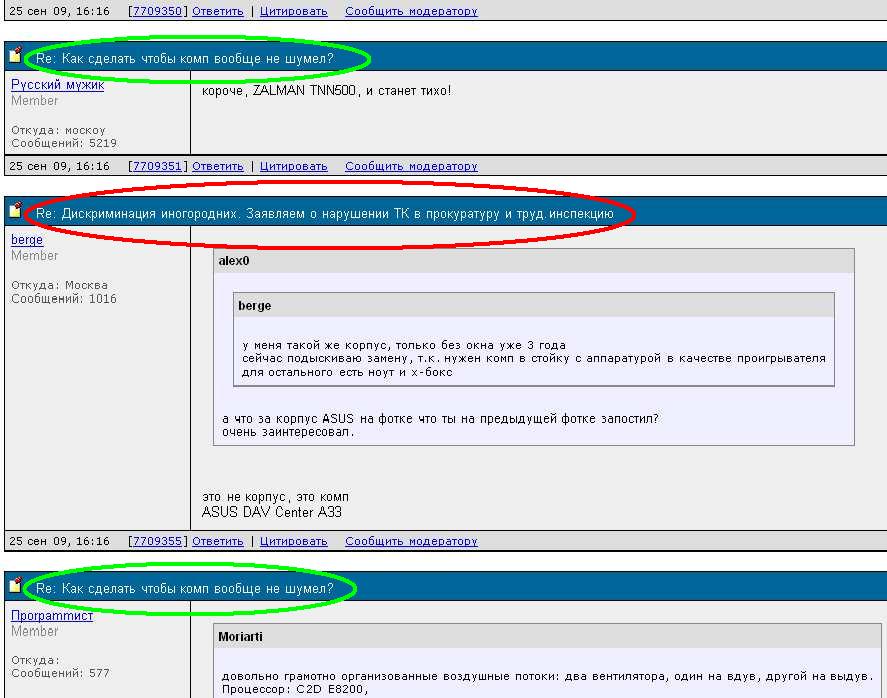Select Цитировать under berge's post 7709355

click(293, 541)
